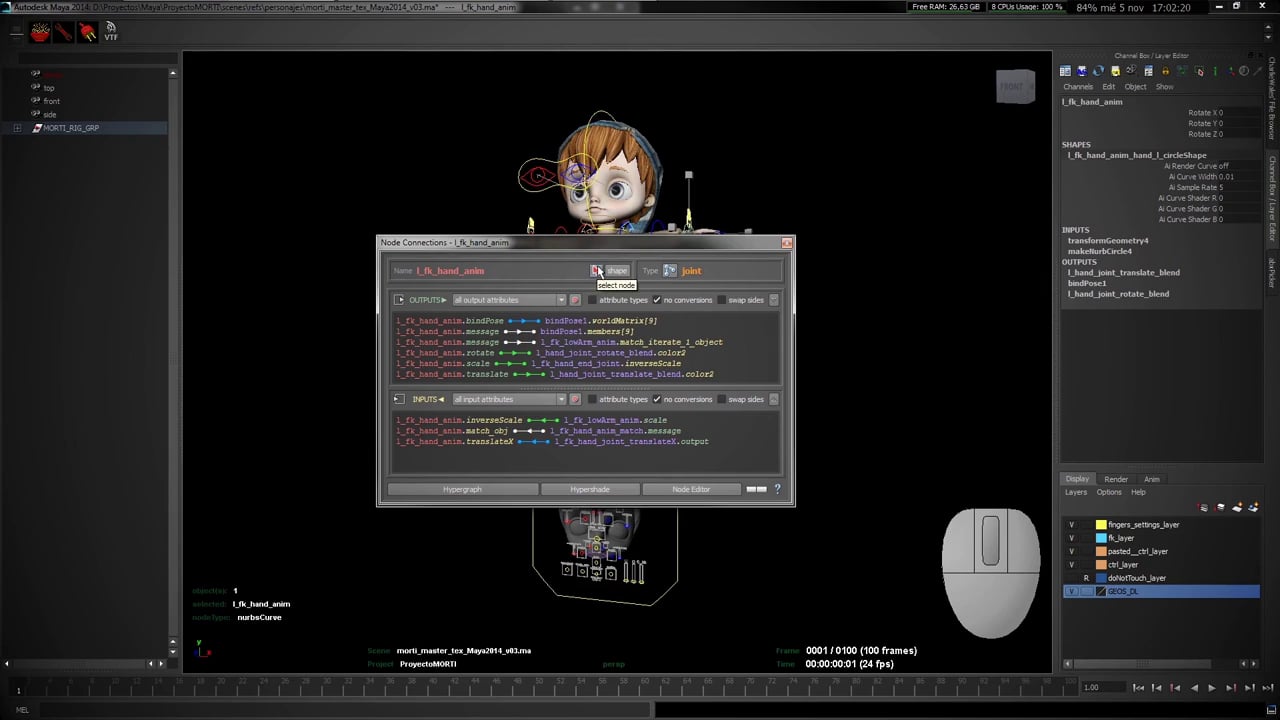Click the play forward button
The height and width of the screenshot is (720, 1280).
[x=1212, y=688]
